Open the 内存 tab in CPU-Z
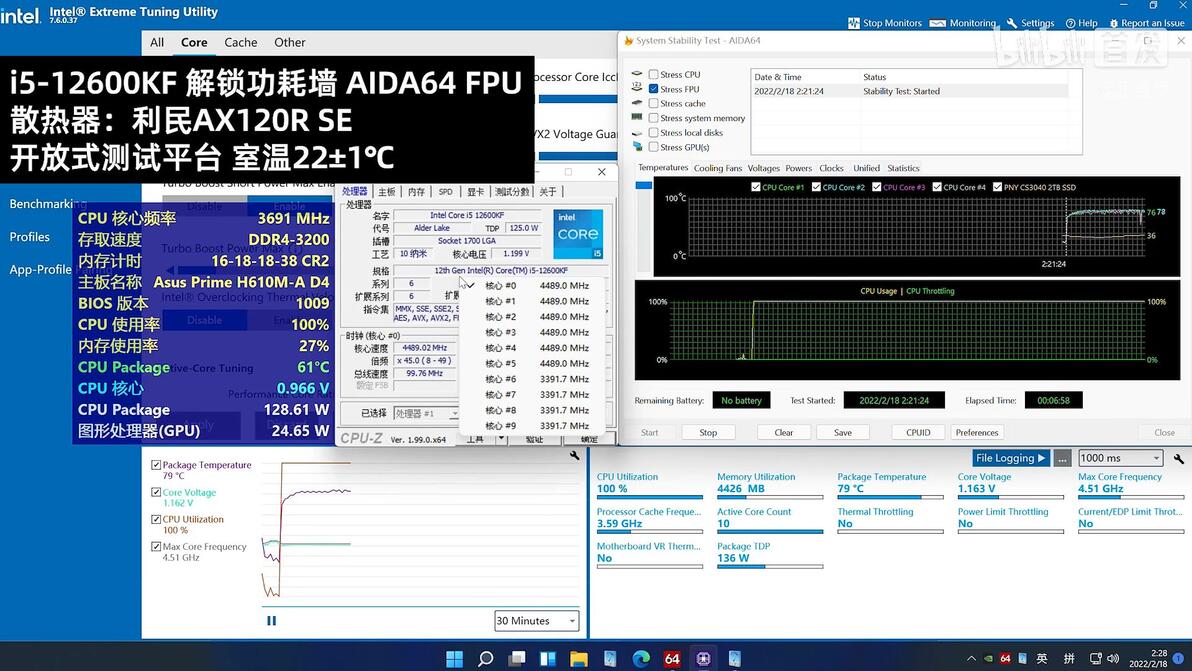Image resolution: width=1192 pixels, height=671 pixels. pyautogui.click(x=416, y=191)
